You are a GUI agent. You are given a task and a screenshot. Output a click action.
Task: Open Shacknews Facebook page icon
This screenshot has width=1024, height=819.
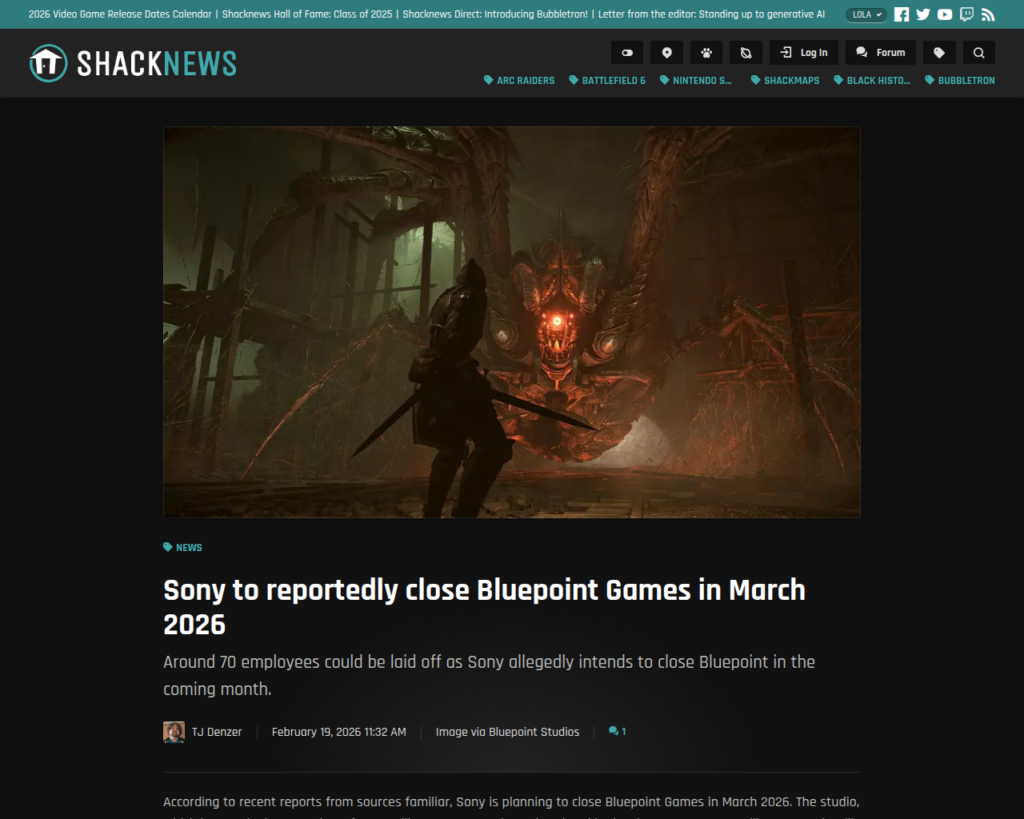(x=902, y=15)
